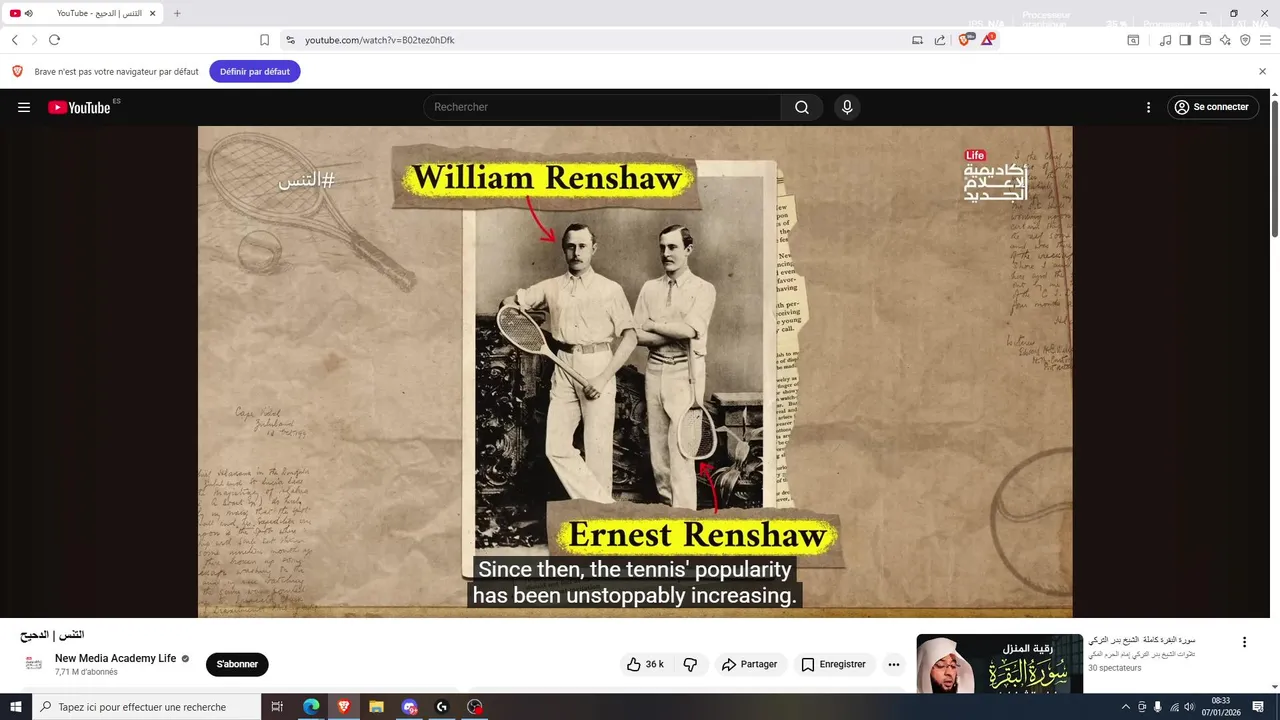The width and height of the screenshot is (1280, 720).
Task: Open Brave VPN shield icon
Action: (1245, 40)
